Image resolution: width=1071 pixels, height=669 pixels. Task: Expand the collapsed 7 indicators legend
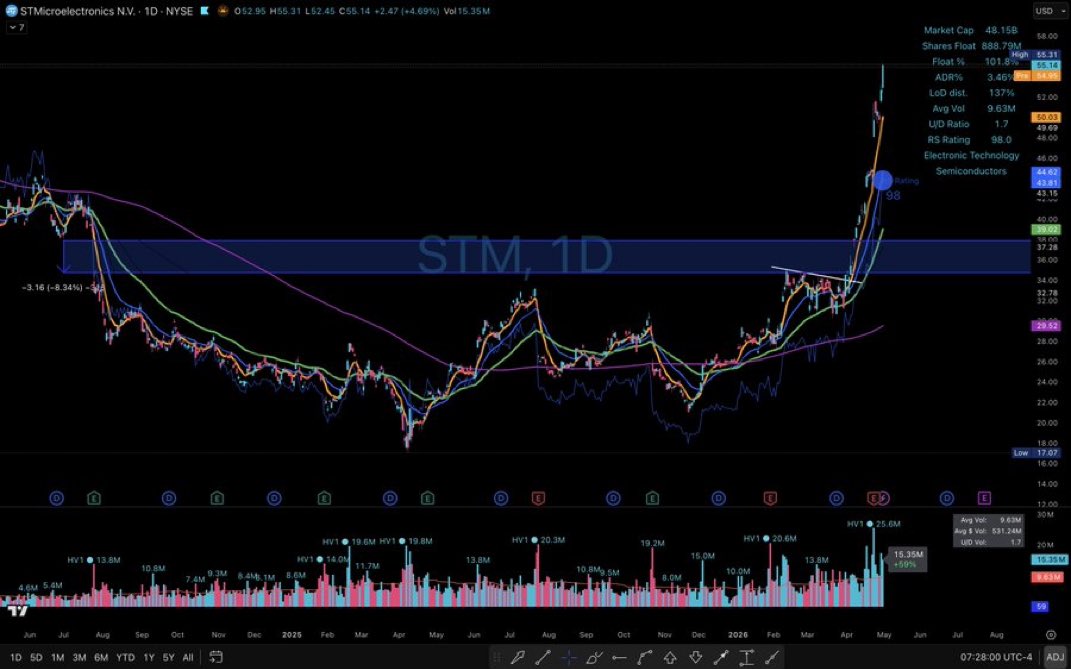(16, 27)
